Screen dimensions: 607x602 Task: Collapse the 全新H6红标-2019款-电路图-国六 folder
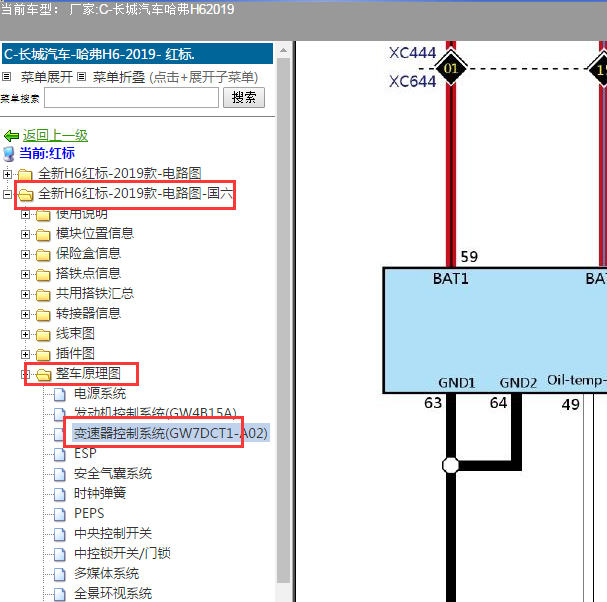[x=7, y=194]
